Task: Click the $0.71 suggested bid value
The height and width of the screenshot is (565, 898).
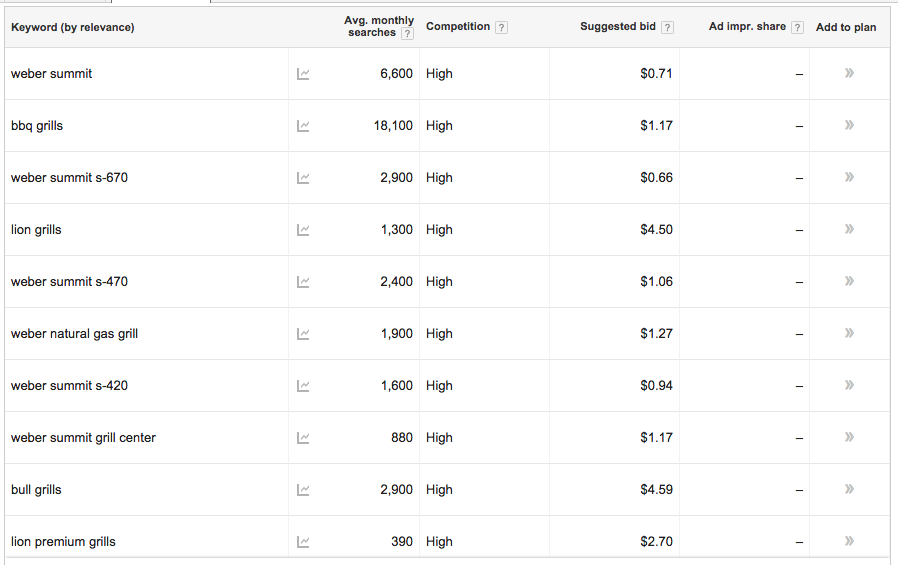Action: point(656,74)
